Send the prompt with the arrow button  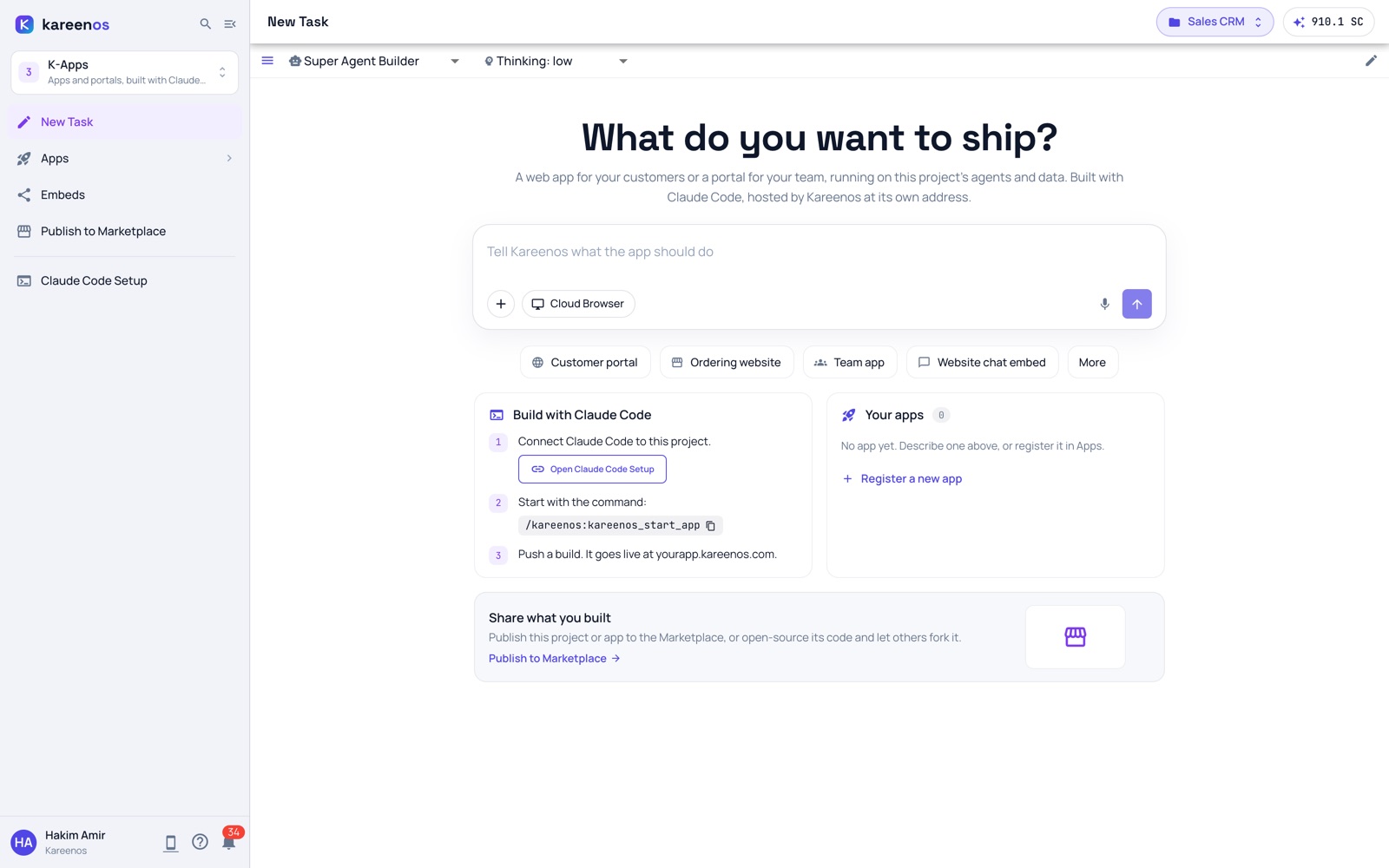click(1137, 304)
